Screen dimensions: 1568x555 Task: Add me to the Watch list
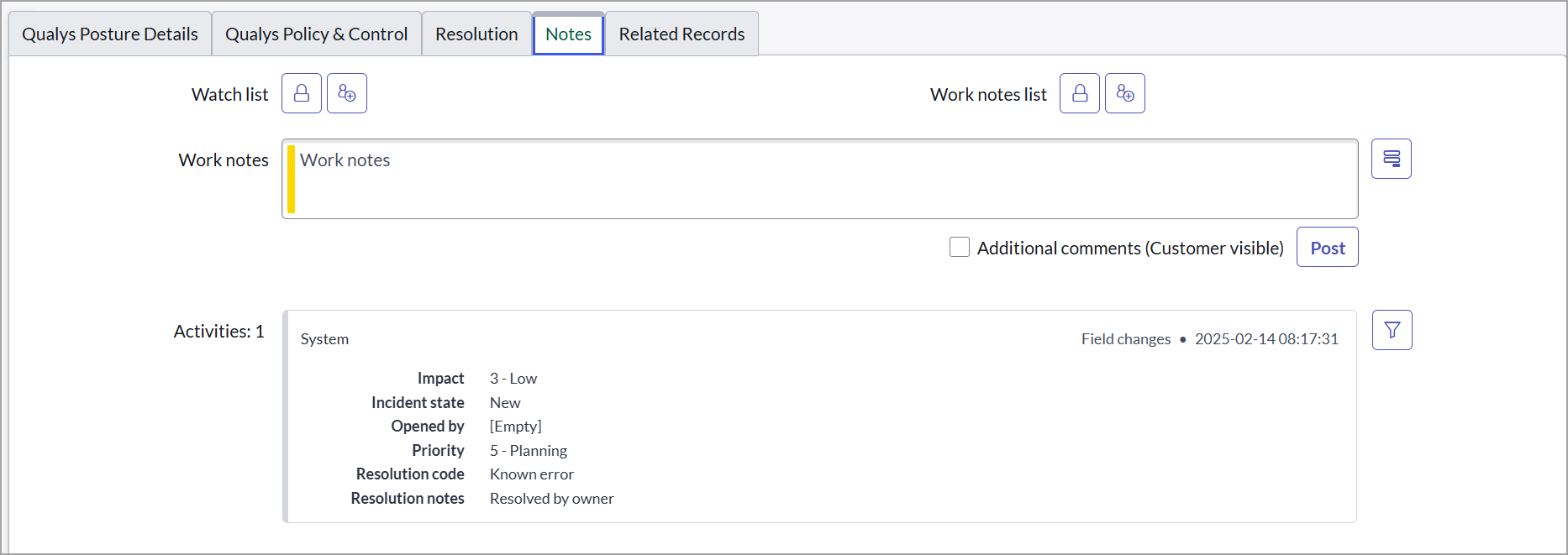(347, 93)
